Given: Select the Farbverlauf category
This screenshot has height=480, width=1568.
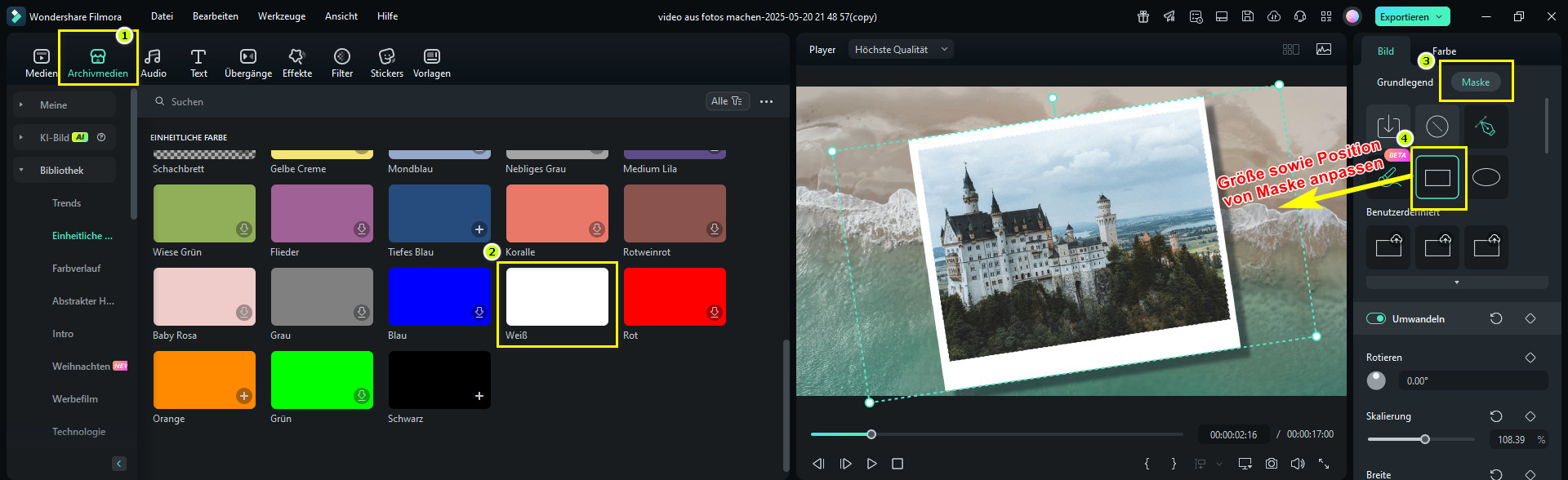Looking at the screenshot, I should pos(77,269).
